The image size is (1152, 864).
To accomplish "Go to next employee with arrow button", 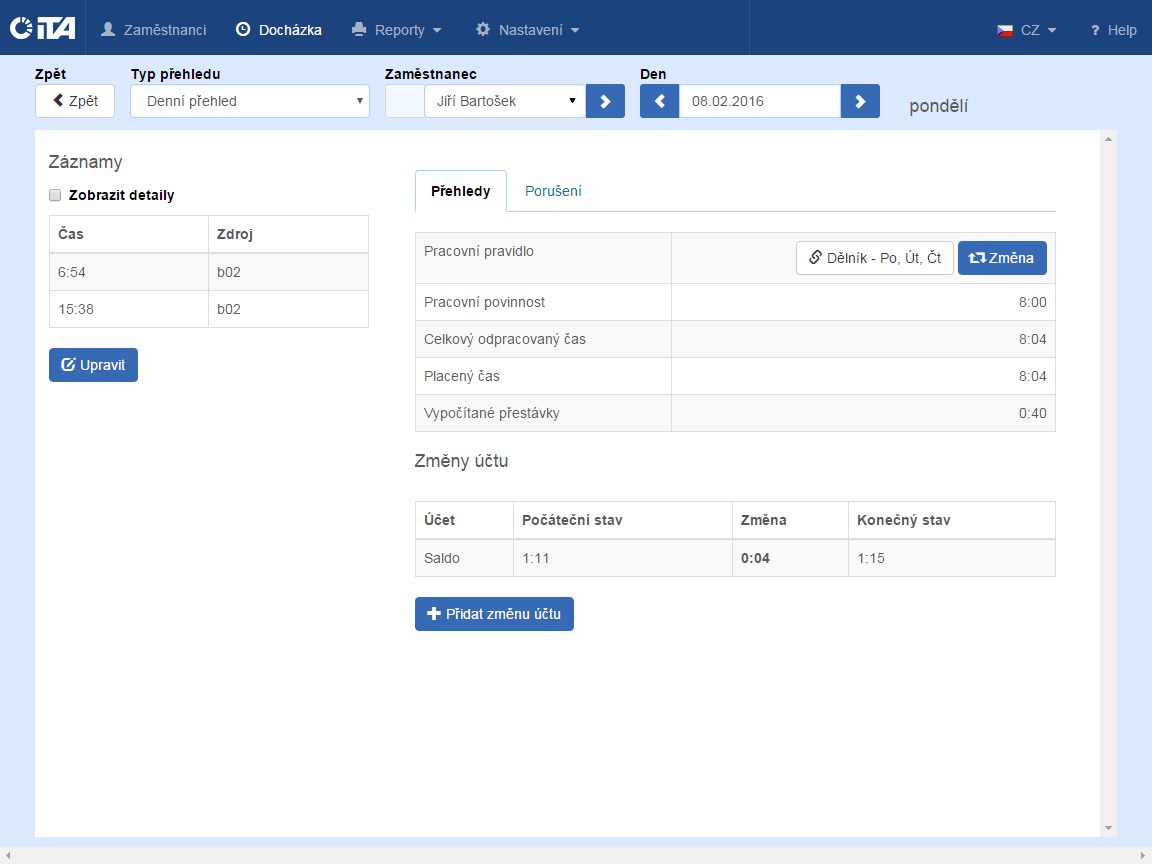I will point(605,101).
